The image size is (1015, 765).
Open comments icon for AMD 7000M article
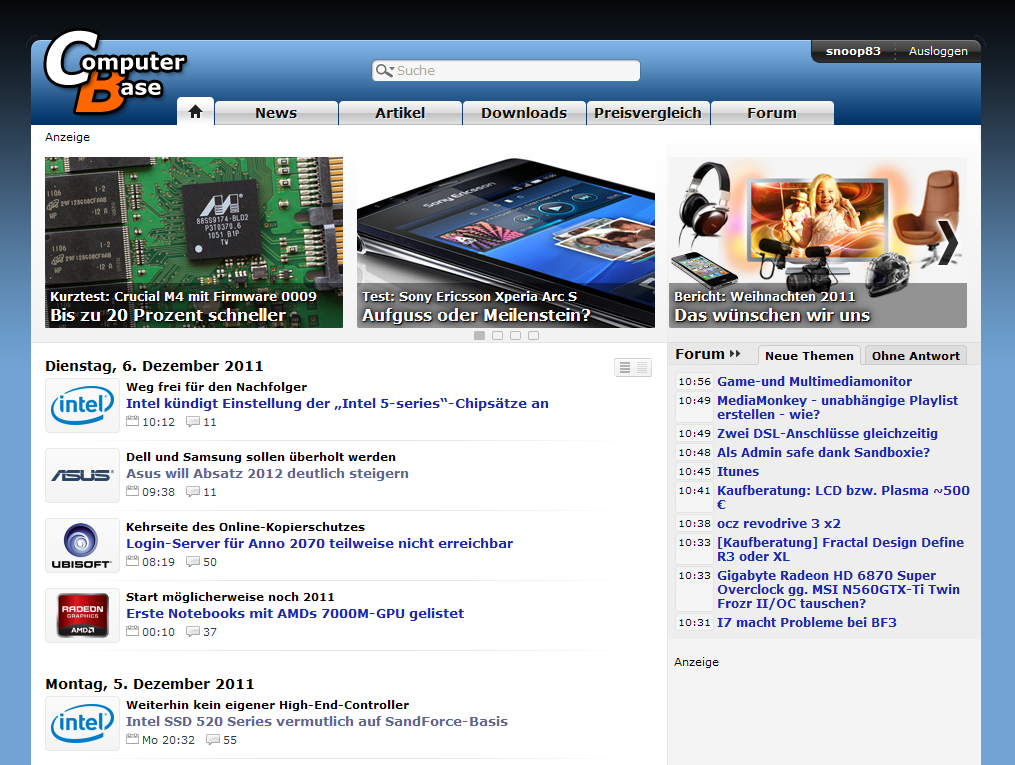193,631
